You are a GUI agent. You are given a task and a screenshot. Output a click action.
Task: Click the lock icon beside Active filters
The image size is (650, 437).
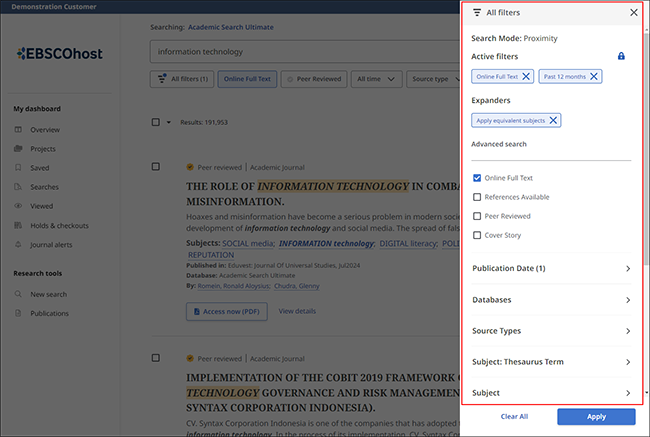pos(621,56)
